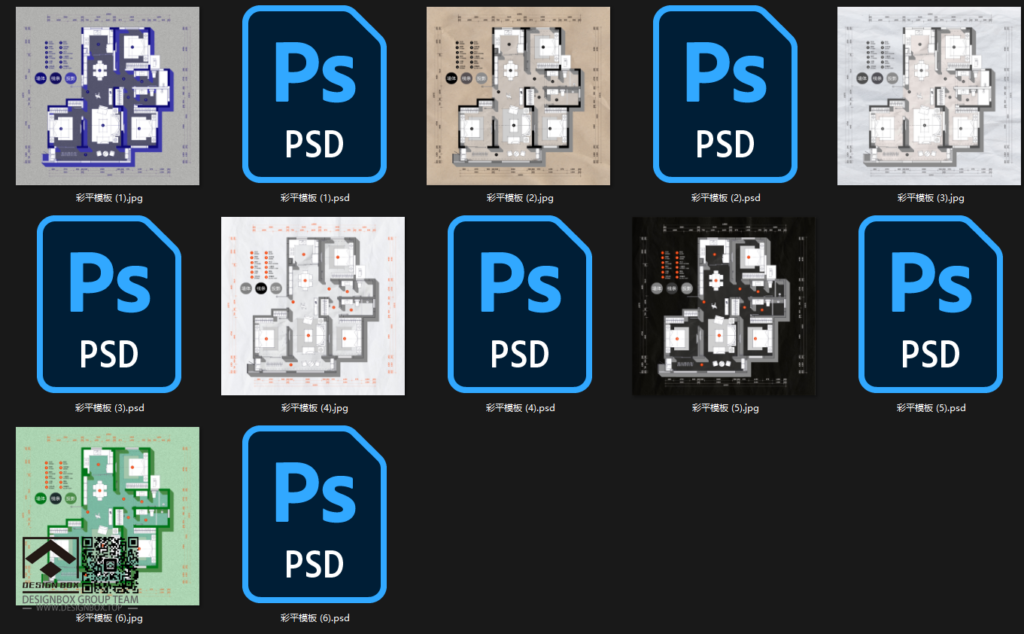The height and width of the screenshot is (634, 1024).
Task: Open the blue-toned 彩平模板 (1).jpg thumbnail
Action: tap(109, 95)
